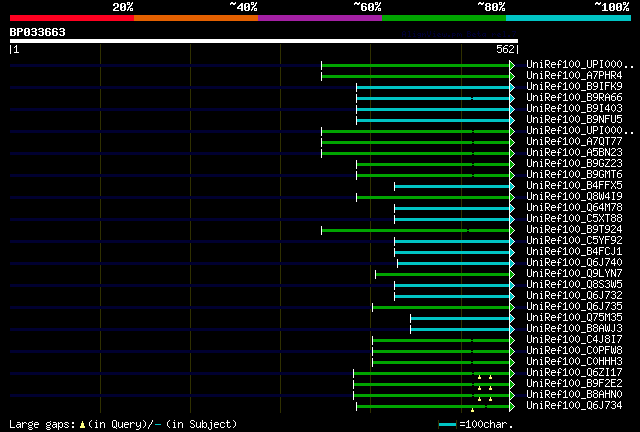Select the UniRef100_Q6J735 label
Image resolution: width=640 pixels, height=432 pixels.
click(x=574, y=307)
